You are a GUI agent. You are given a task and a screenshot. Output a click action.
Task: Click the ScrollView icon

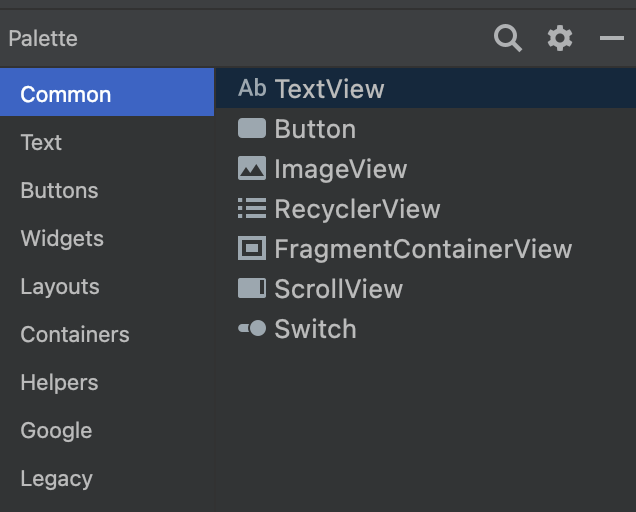(252, 288)
